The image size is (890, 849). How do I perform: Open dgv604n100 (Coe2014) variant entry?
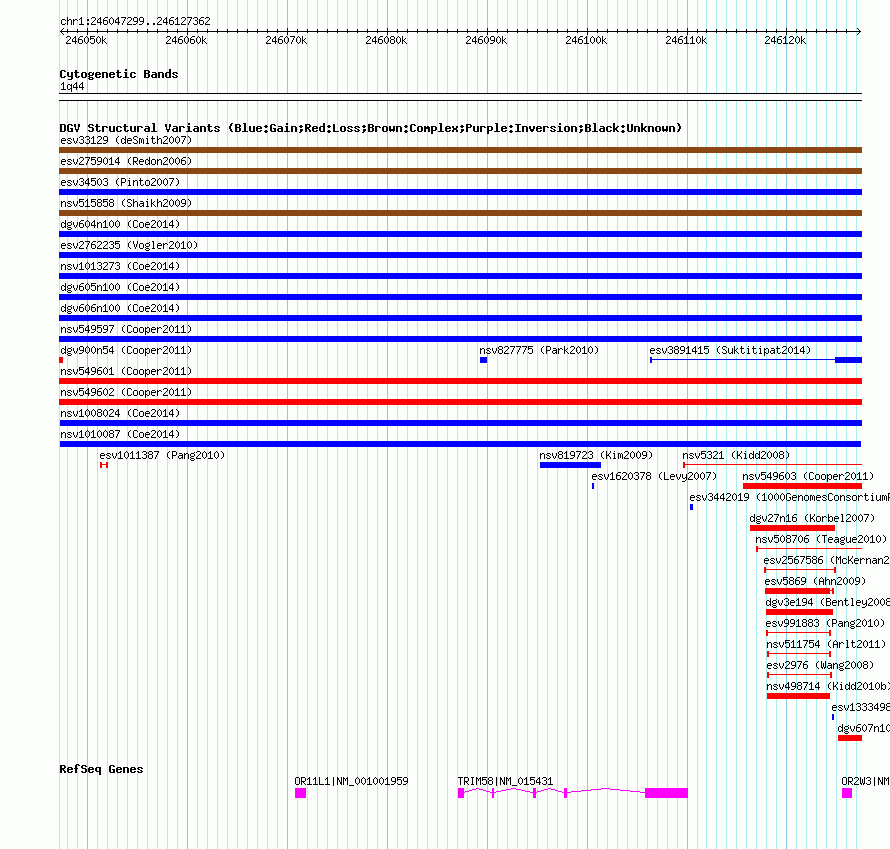120,224
